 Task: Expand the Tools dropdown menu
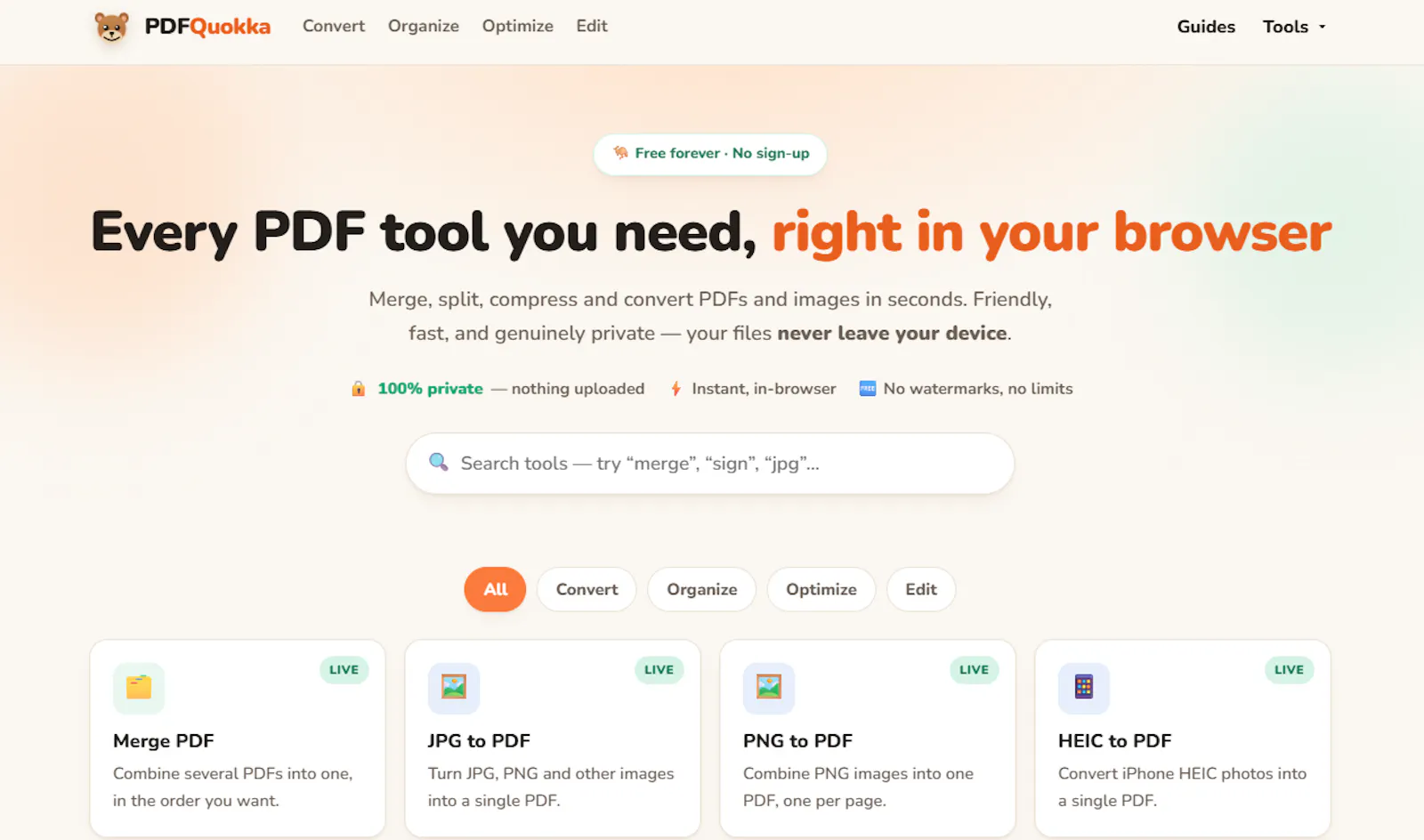1294,27
